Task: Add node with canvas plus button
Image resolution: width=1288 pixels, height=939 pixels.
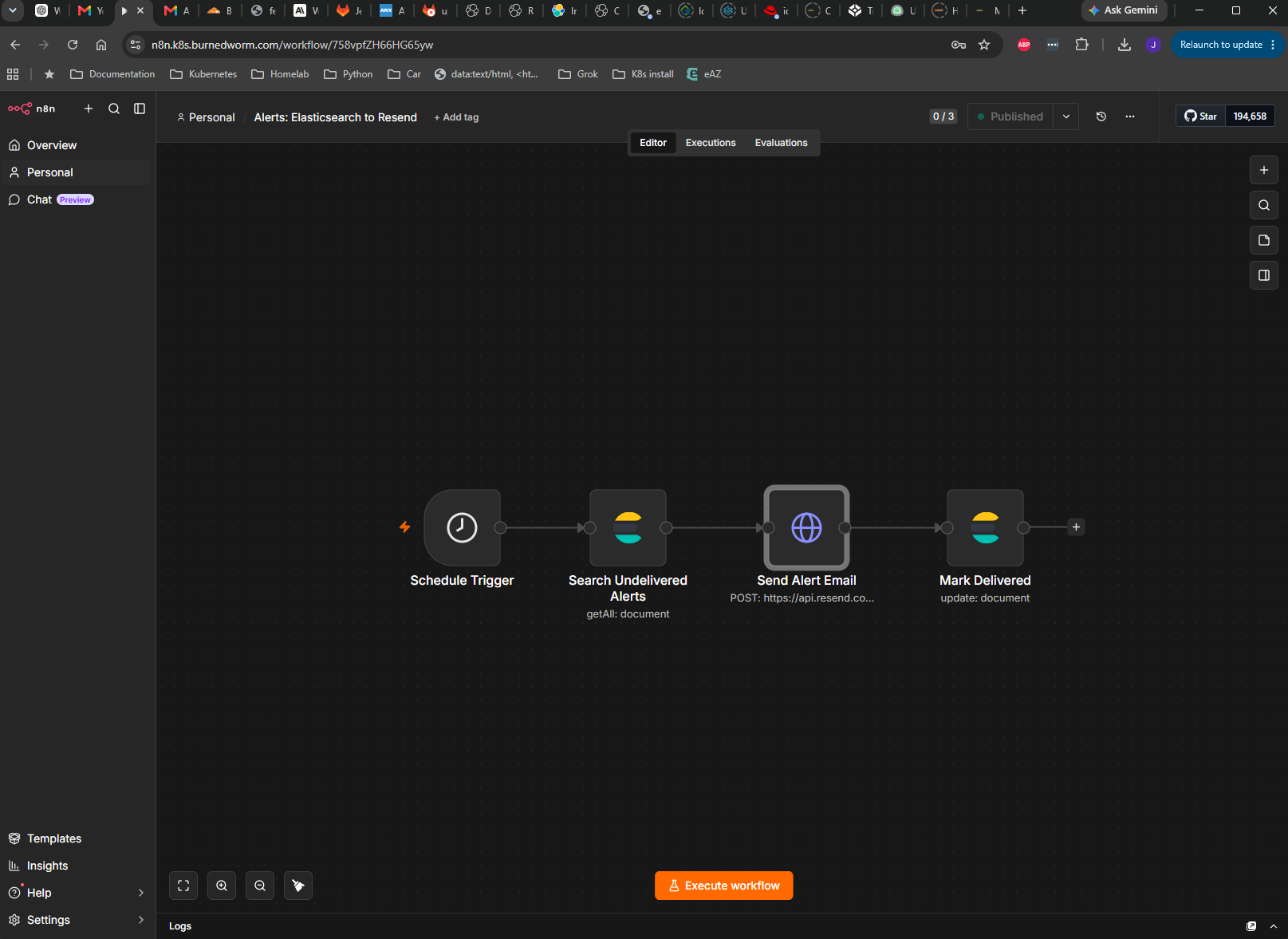Action: point(1263,170)
